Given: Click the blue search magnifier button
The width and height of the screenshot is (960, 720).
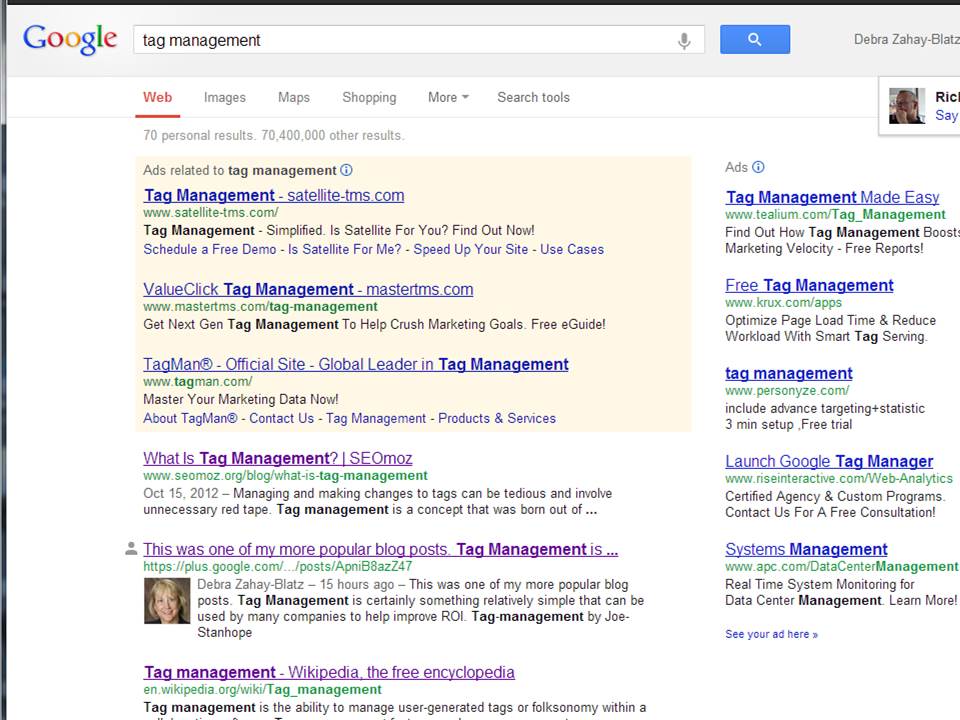Looking at the screenshot, I should pos(754,39).
